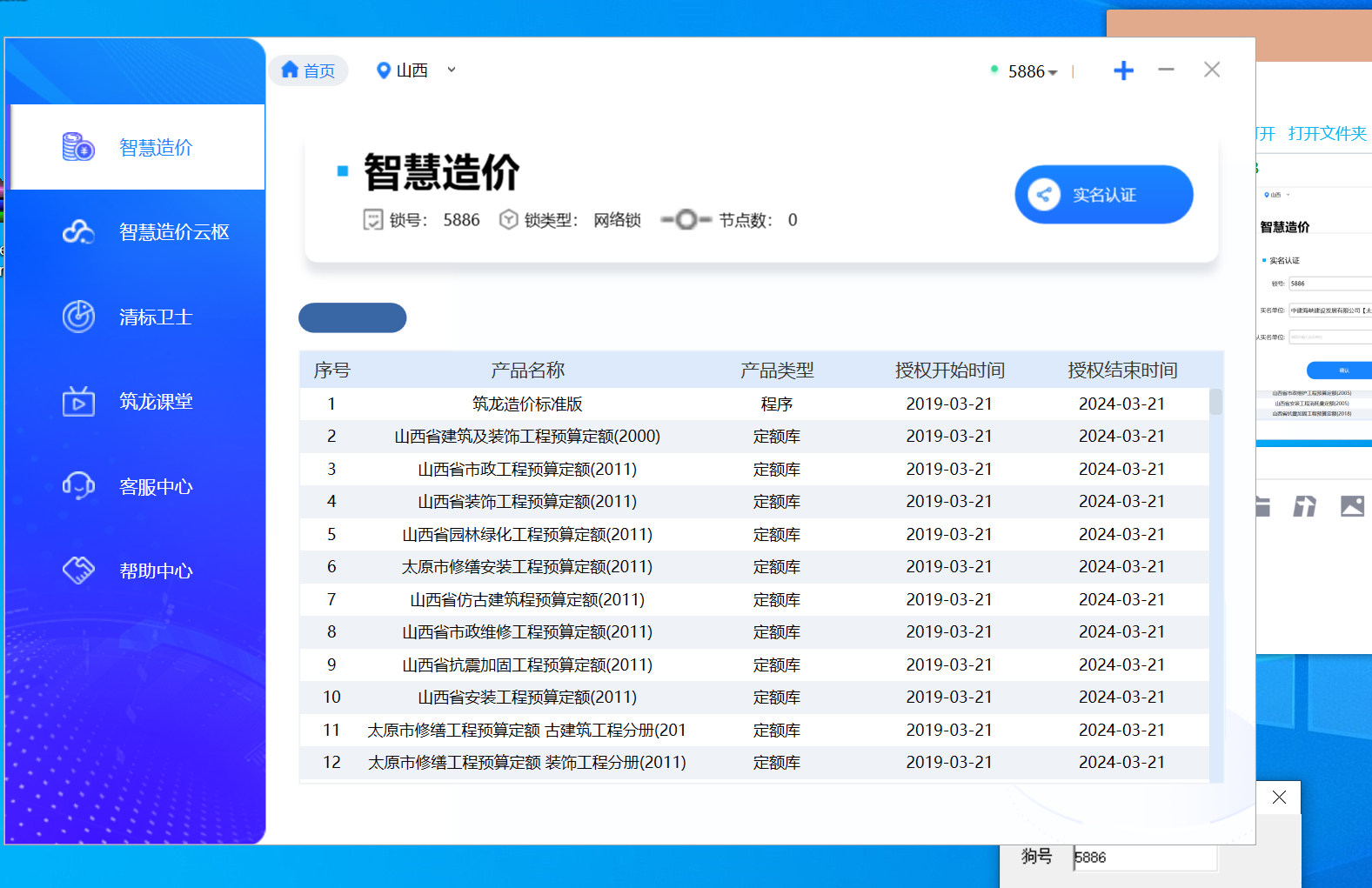Select row 山西省抗震加固工程预算定额(2011)
Screen dimensions: 1372x888
pyautogui.click(x=754, y=665)
